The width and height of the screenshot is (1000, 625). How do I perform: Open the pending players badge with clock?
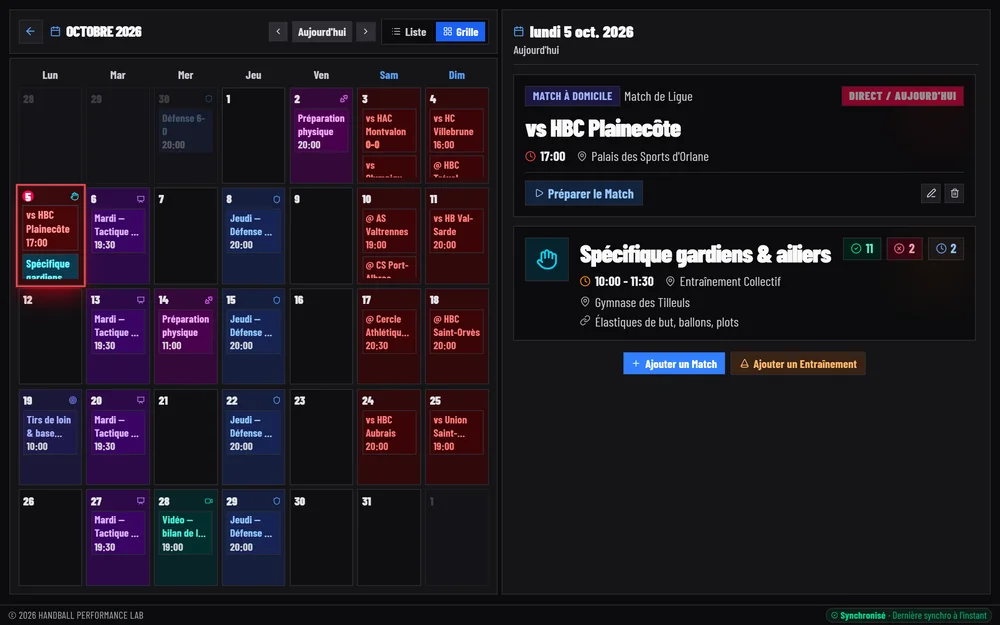tap(946, 249)
